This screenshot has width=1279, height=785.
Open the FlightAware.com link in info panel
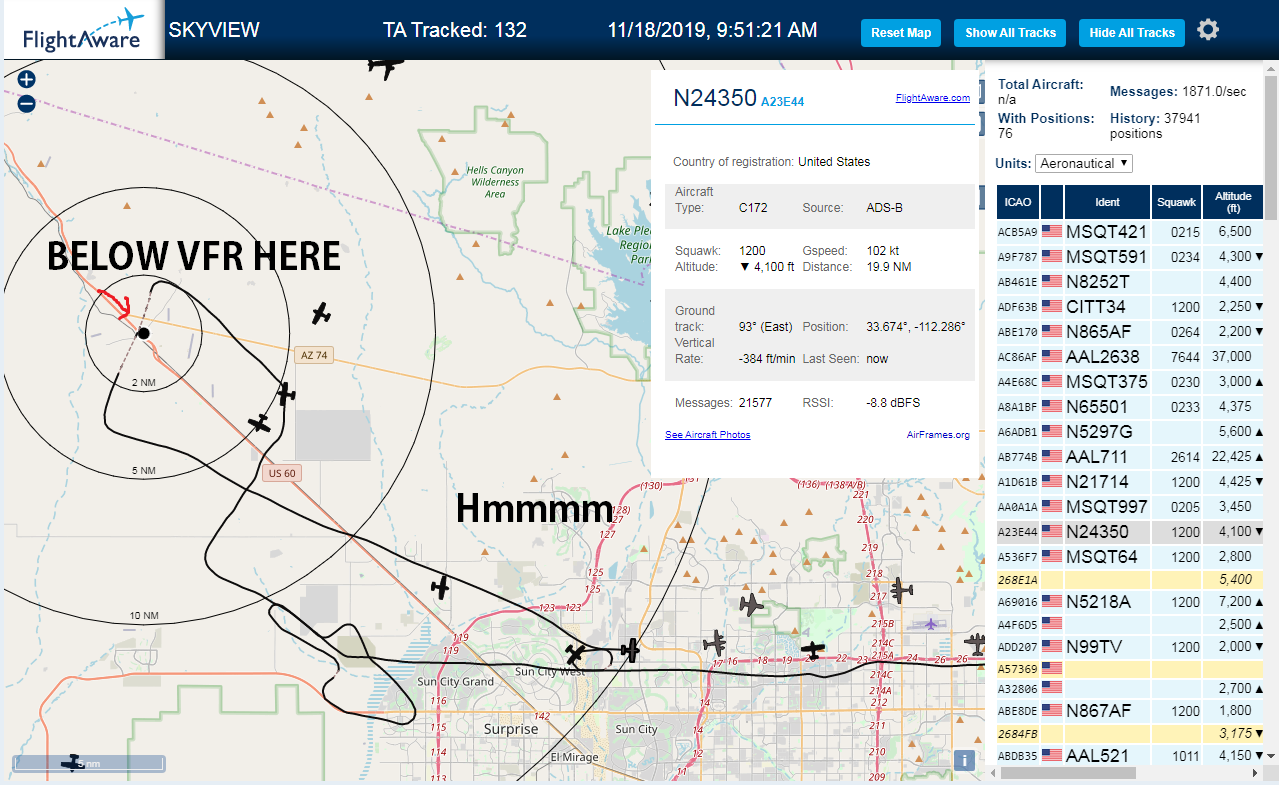(x=933, y=98)
